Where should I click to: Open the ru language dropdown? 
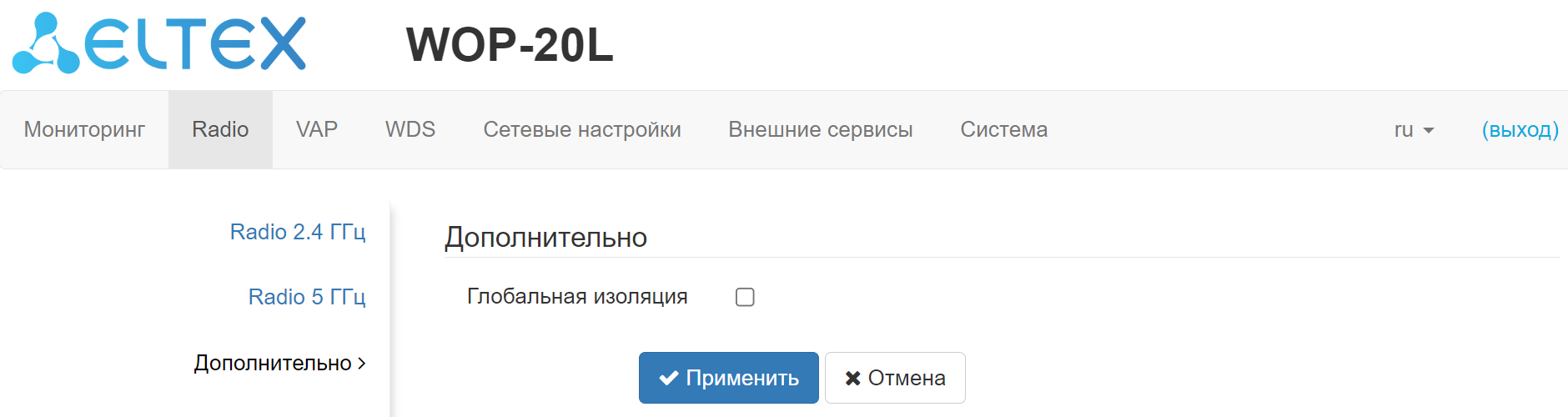tap(1414, 130)
